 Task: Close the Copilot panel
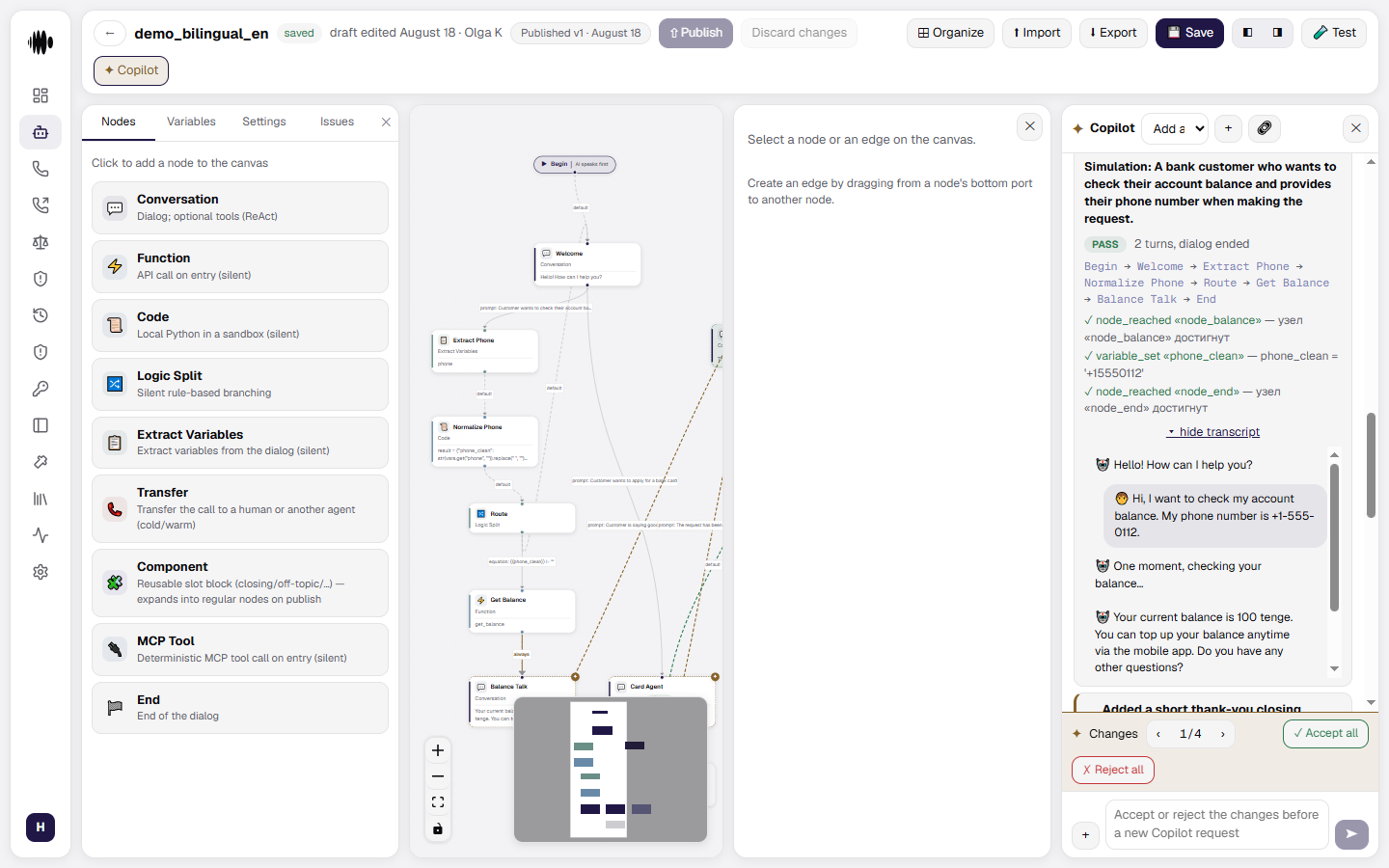[1356, 128]
